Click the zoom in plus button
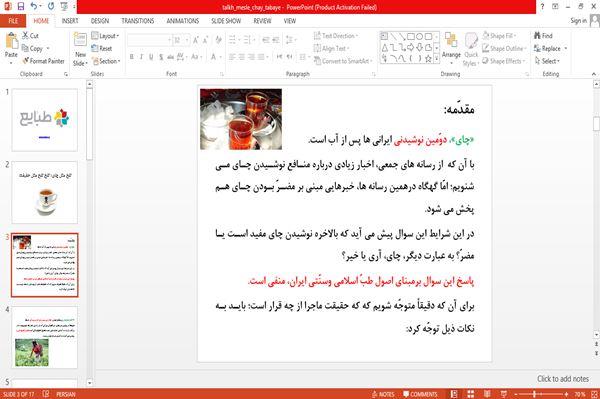The image size is (600, 399). [566, 394]
